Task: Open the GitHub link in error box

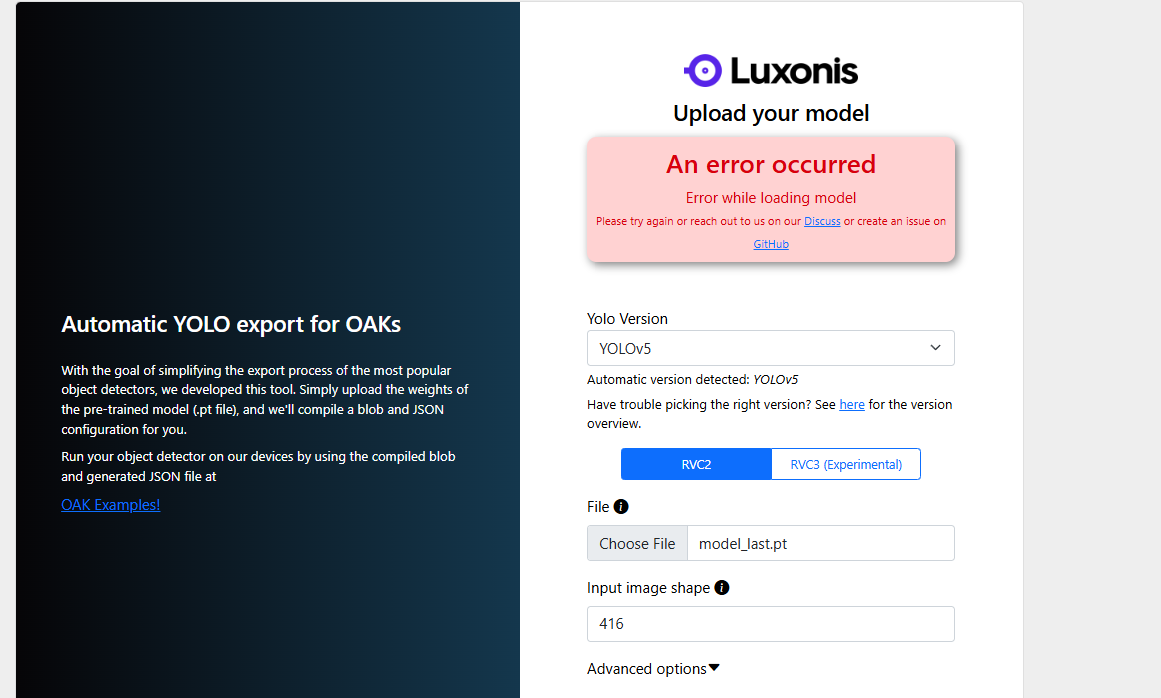Action: (771, 244)
